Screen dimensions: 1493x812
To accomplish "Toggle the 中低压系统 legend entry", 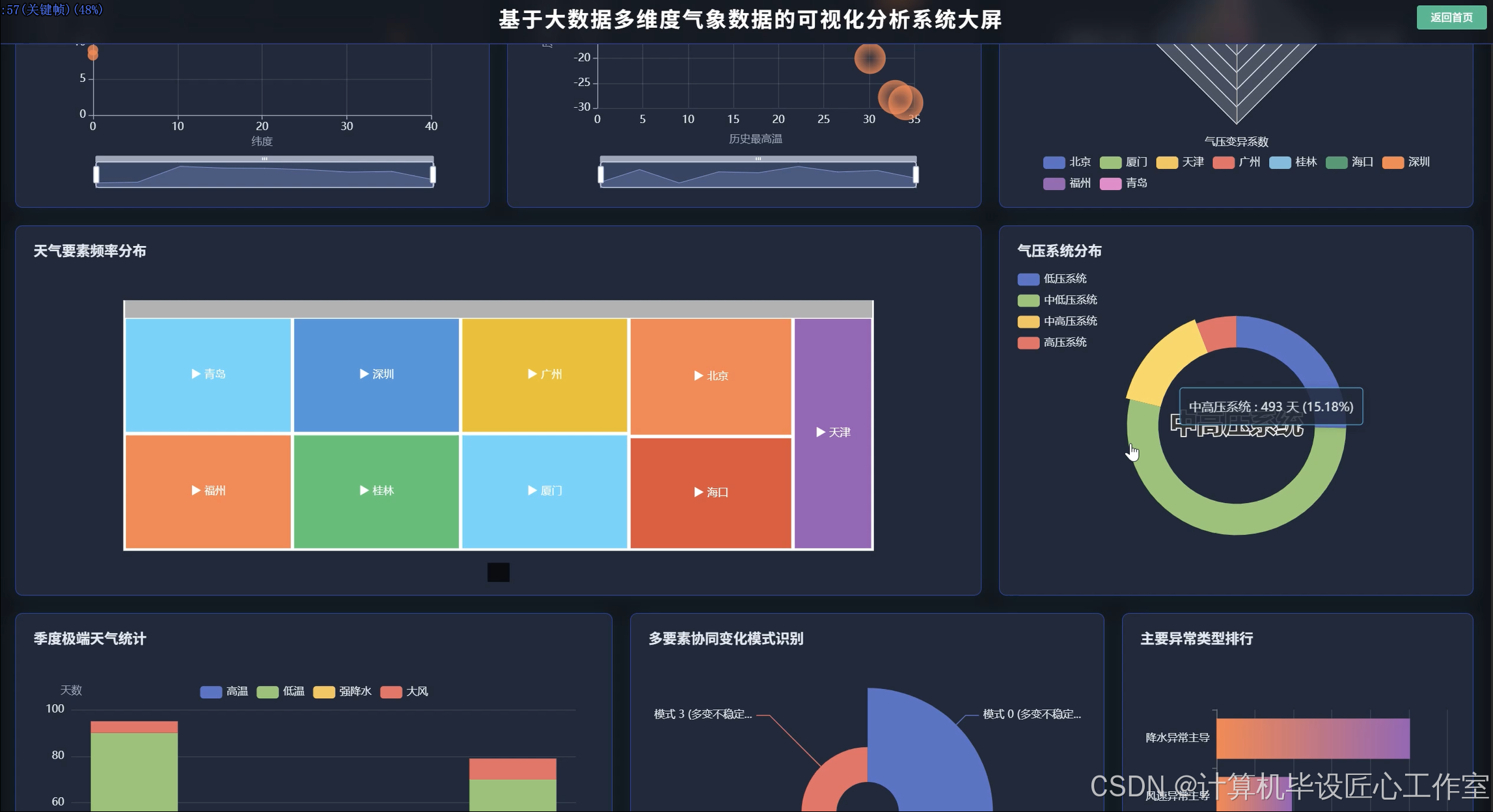I will (1027, 300).
